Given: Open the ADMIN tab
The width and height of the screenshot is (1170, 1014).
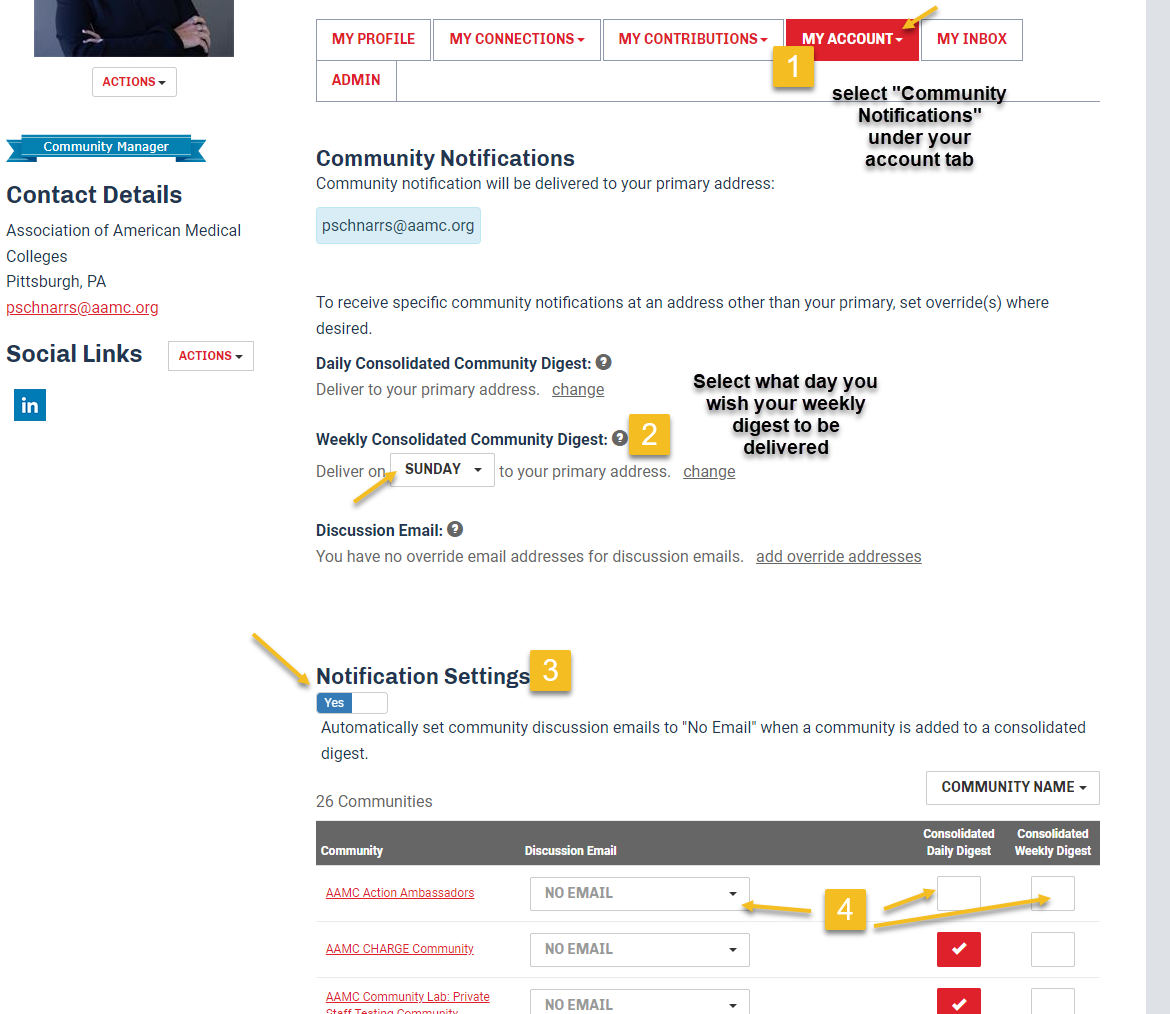Looking at the screenshot, I should point(356,81).
